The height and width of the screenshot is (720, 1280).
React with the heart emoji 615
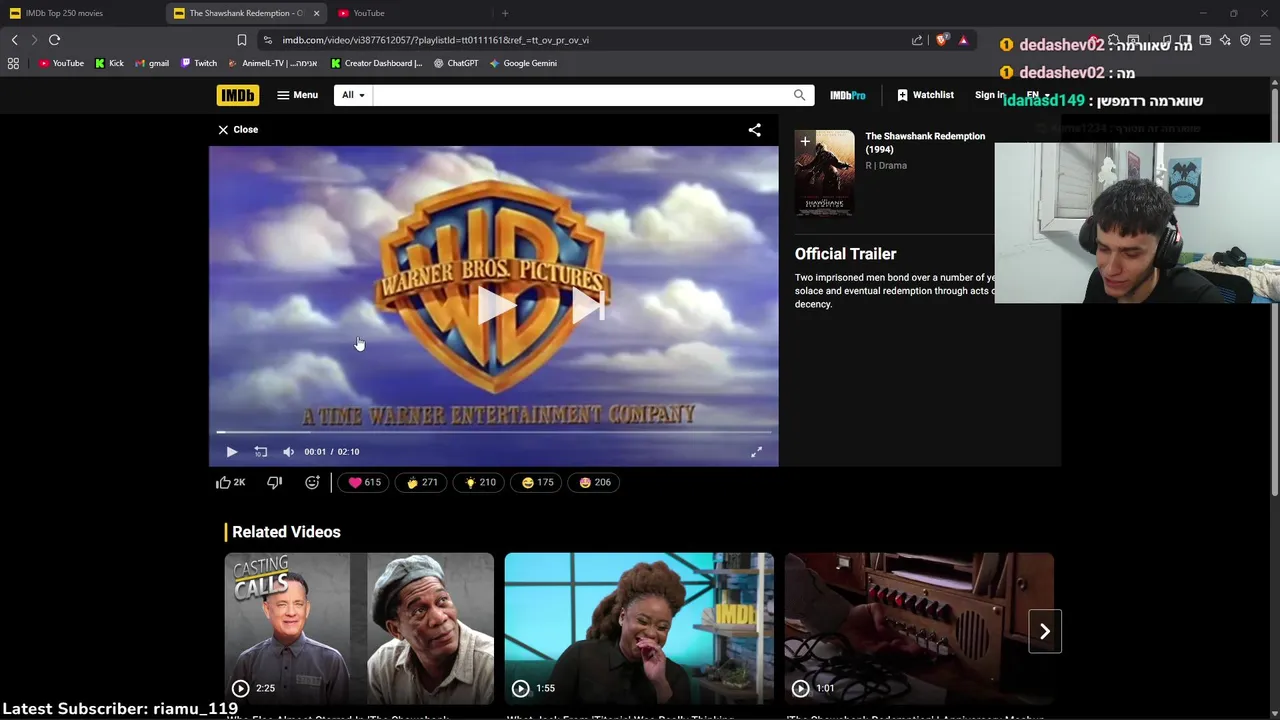pyautogui.click(x=364, y=482)
